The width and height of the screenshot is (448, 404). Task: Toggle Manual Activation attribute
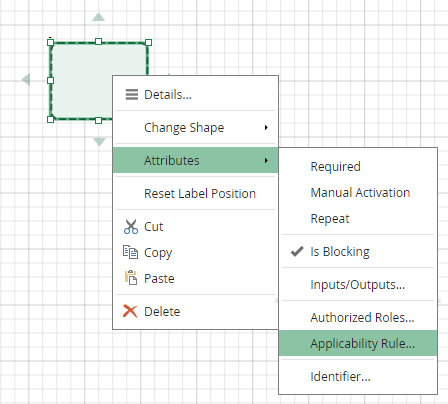point(358,193)
